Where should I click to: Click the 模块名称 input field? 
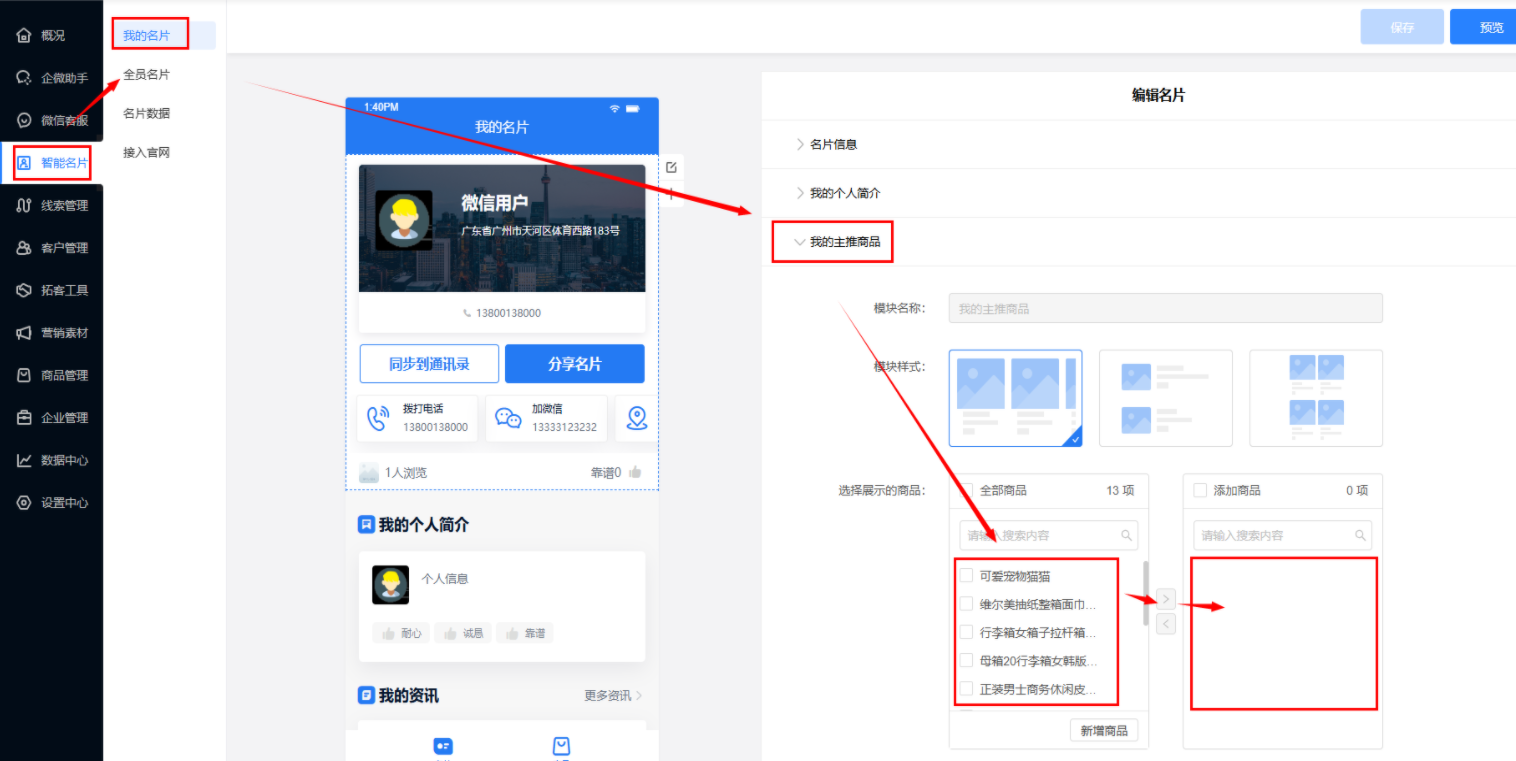click(x=1166, y=308)
